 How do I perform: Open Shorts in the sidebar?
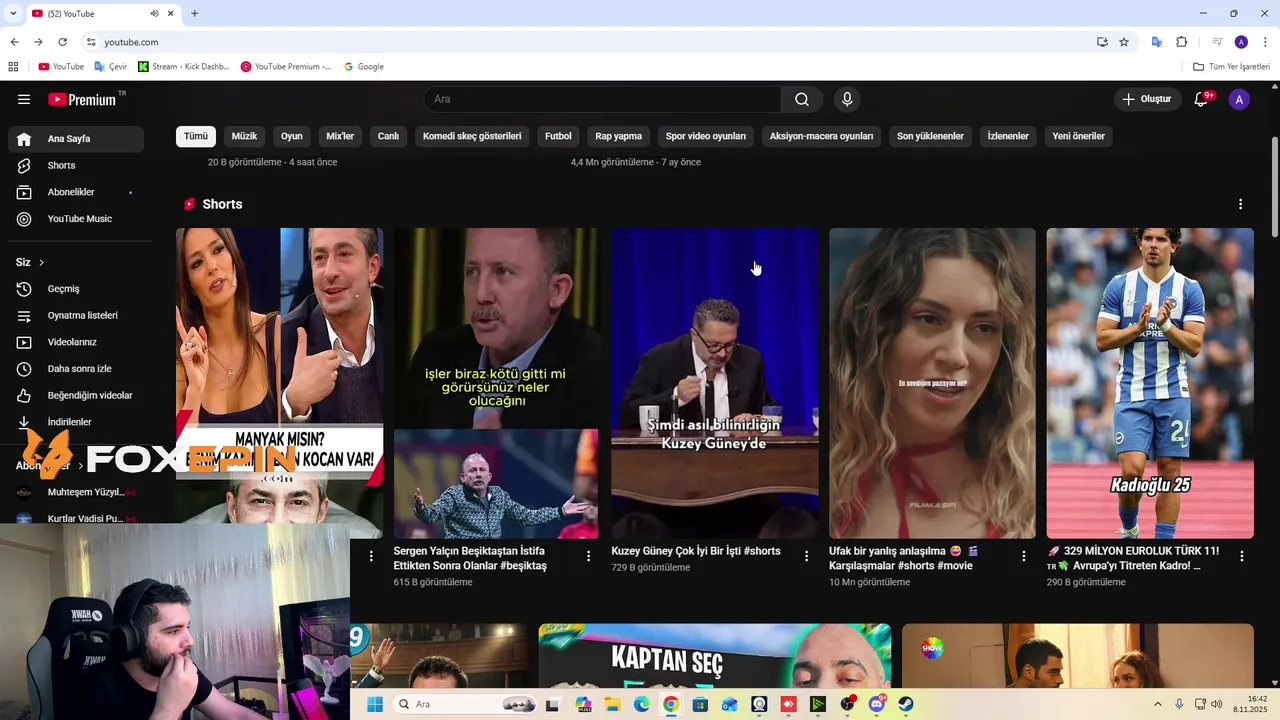coord(76,165)
